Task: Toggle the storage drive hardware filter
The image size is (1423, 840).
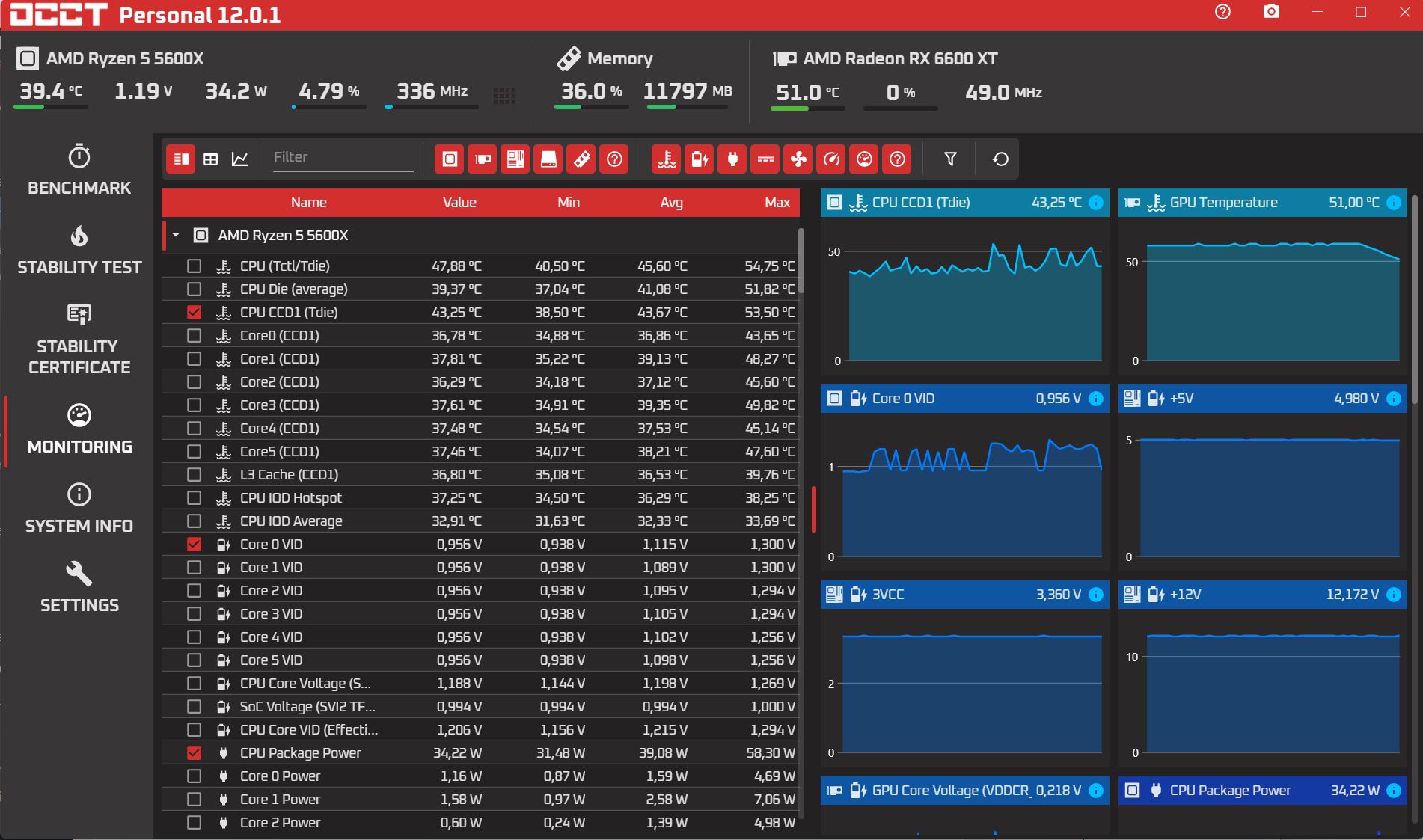Action: [x=548, y=159]
